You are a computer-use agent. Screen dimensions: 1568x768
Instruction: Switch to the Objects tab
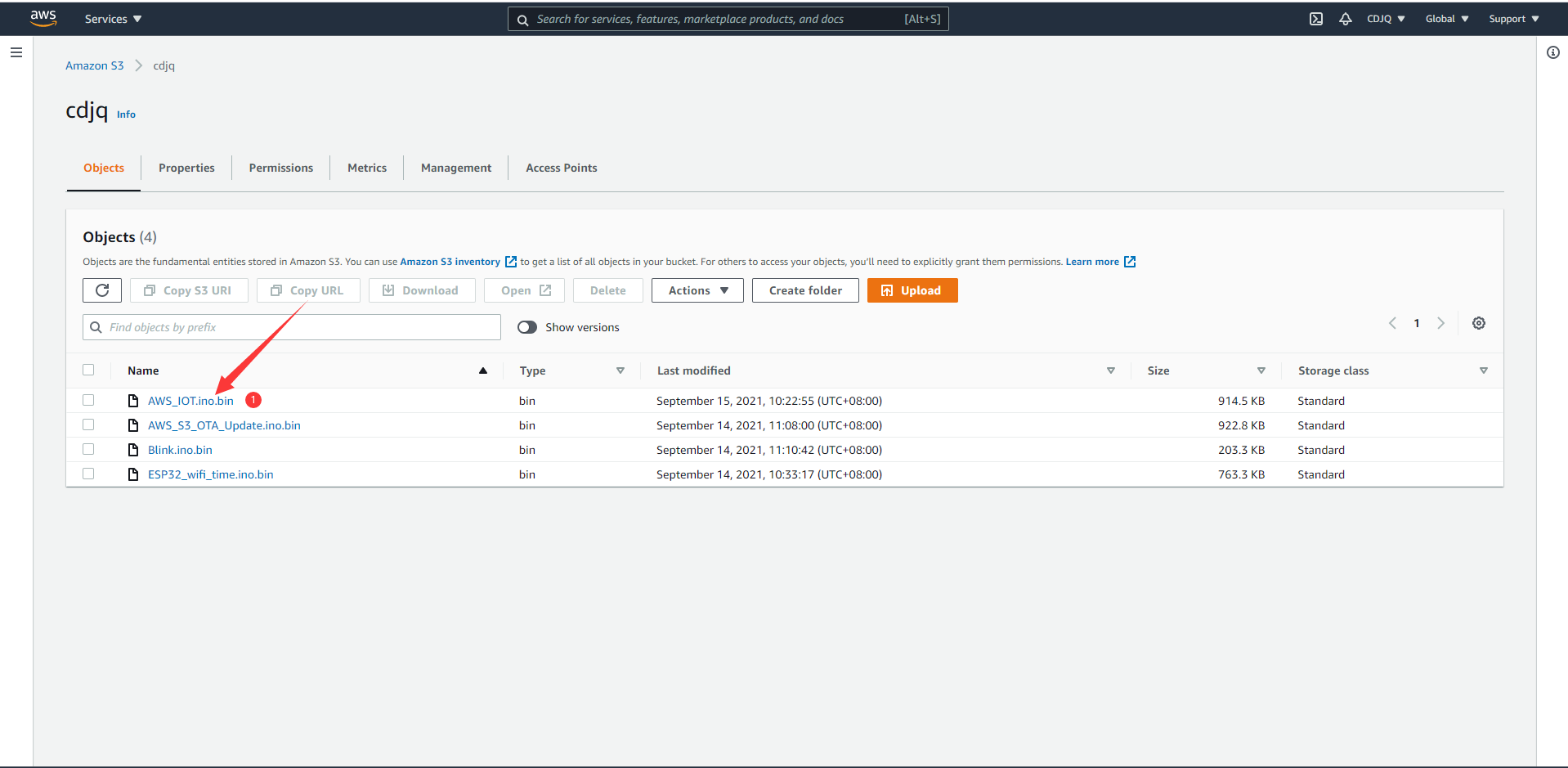point(104,168)
